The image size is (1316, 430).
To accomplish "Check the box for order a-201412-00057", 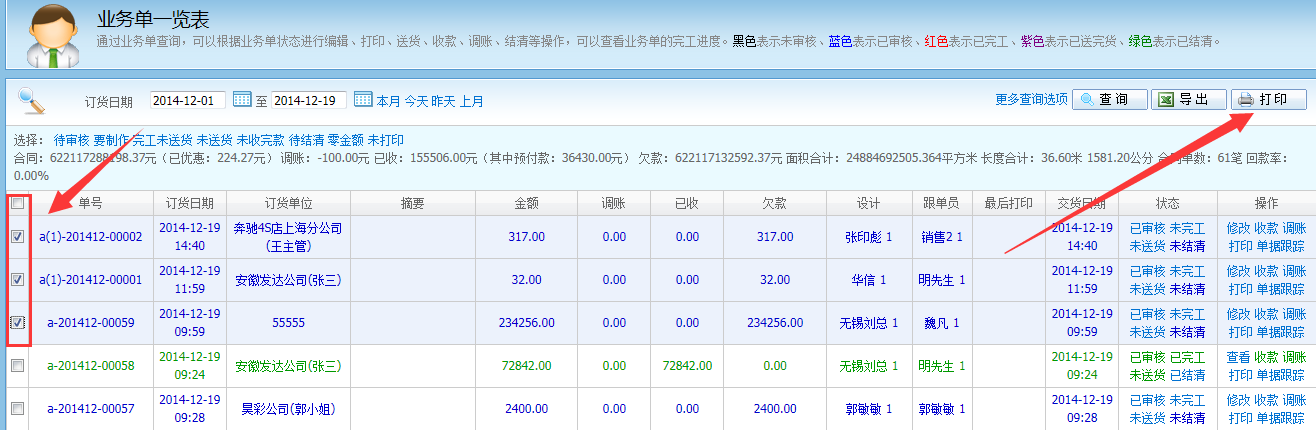I will tap(17, 409).
